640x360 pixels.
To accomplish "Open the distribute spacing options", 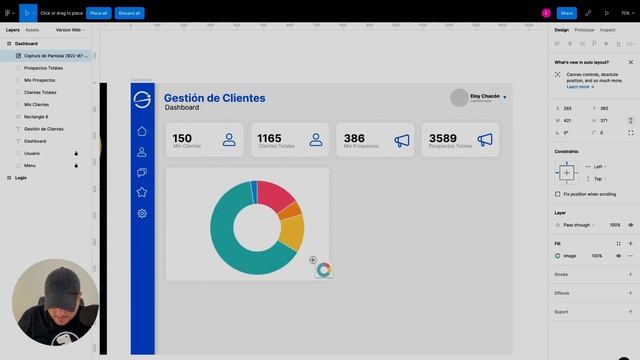I will pos(631,44).
